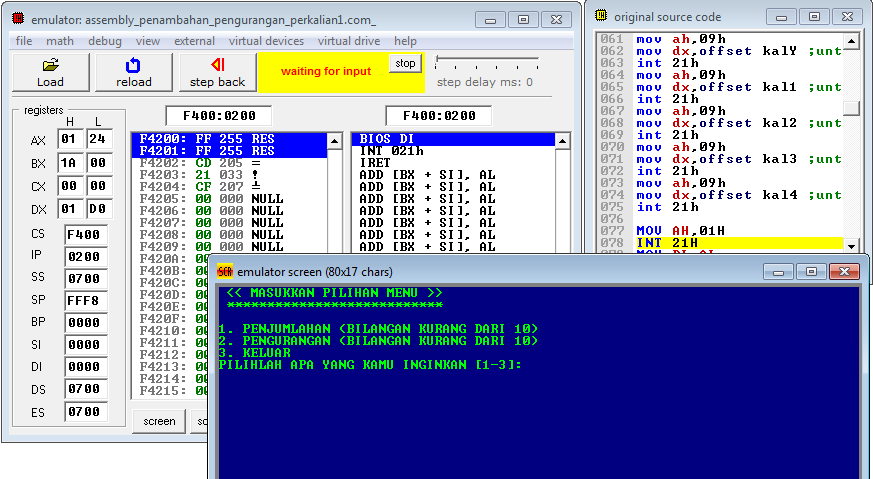Open the debug menu
The image size is (873, 479).
[x=105, y=41]
